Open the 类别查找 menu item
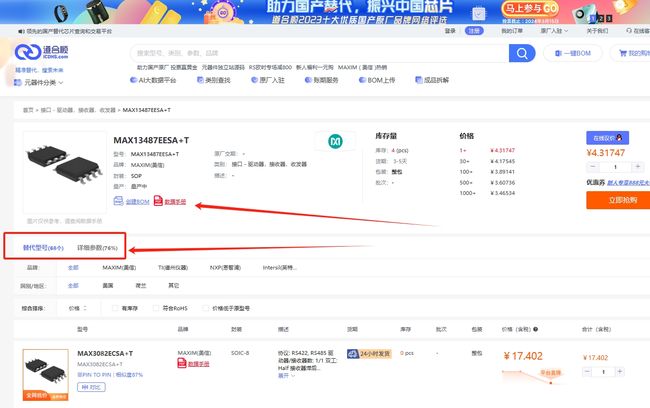Screen dimensions: 650x408 click(214, 80)
